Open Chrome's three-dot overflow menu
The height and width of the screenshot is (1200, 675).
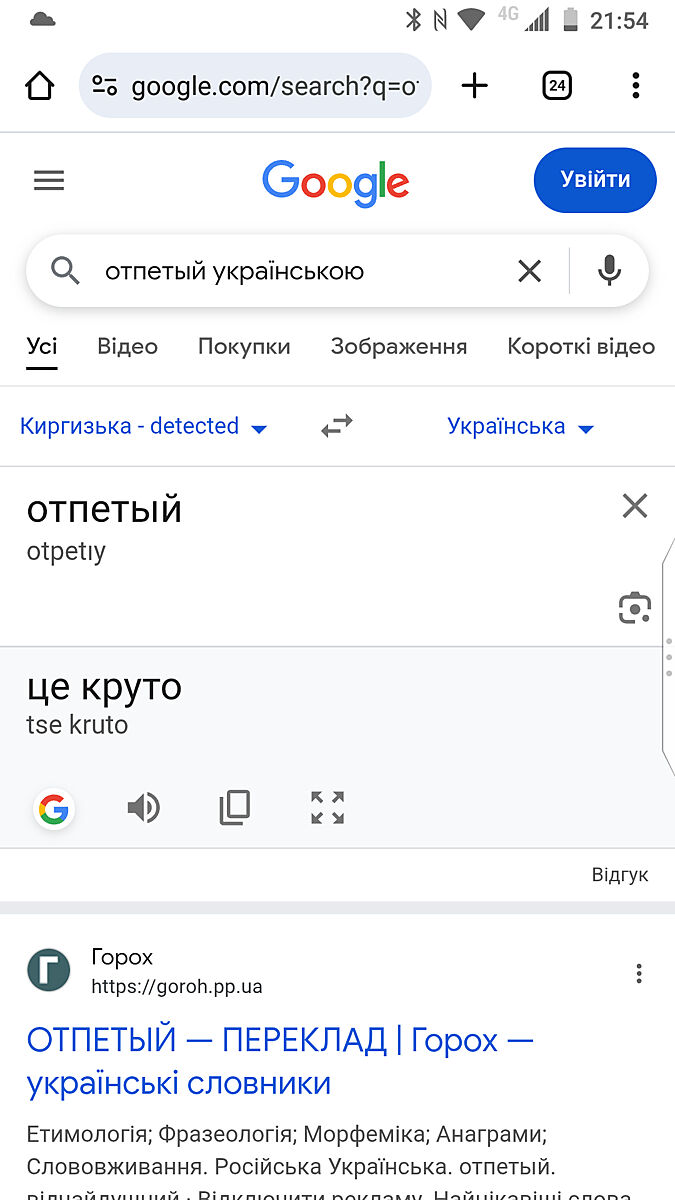pos(635,86)
